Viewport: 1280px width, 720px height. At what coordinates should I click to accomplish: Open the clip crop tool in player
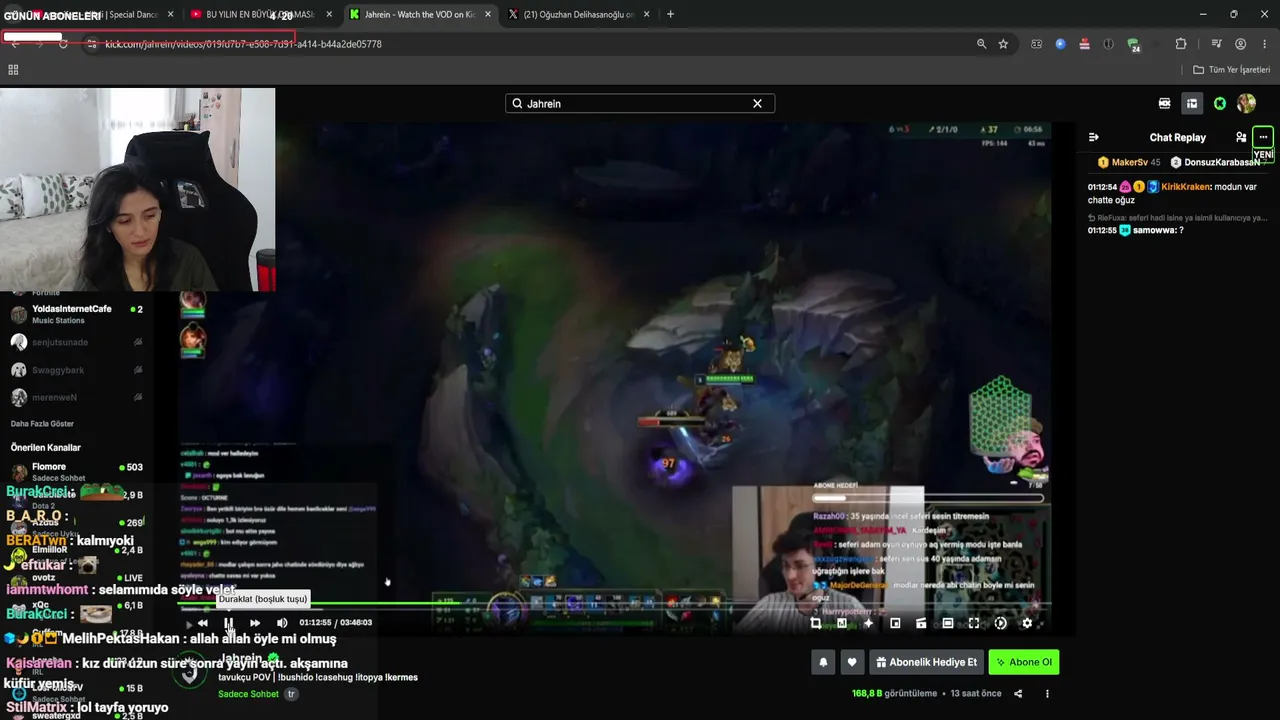pos(816,623)
